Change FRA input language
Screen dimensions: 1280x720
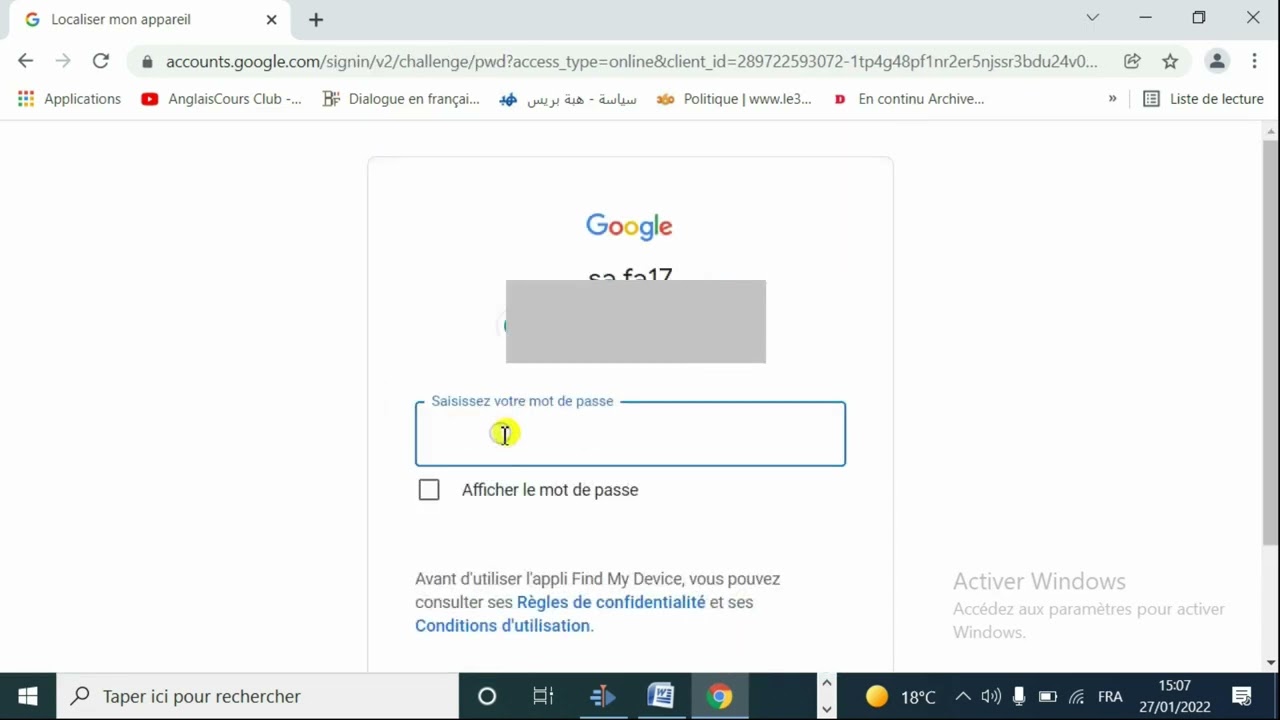pyautogui.click(x=1110, y=696)
